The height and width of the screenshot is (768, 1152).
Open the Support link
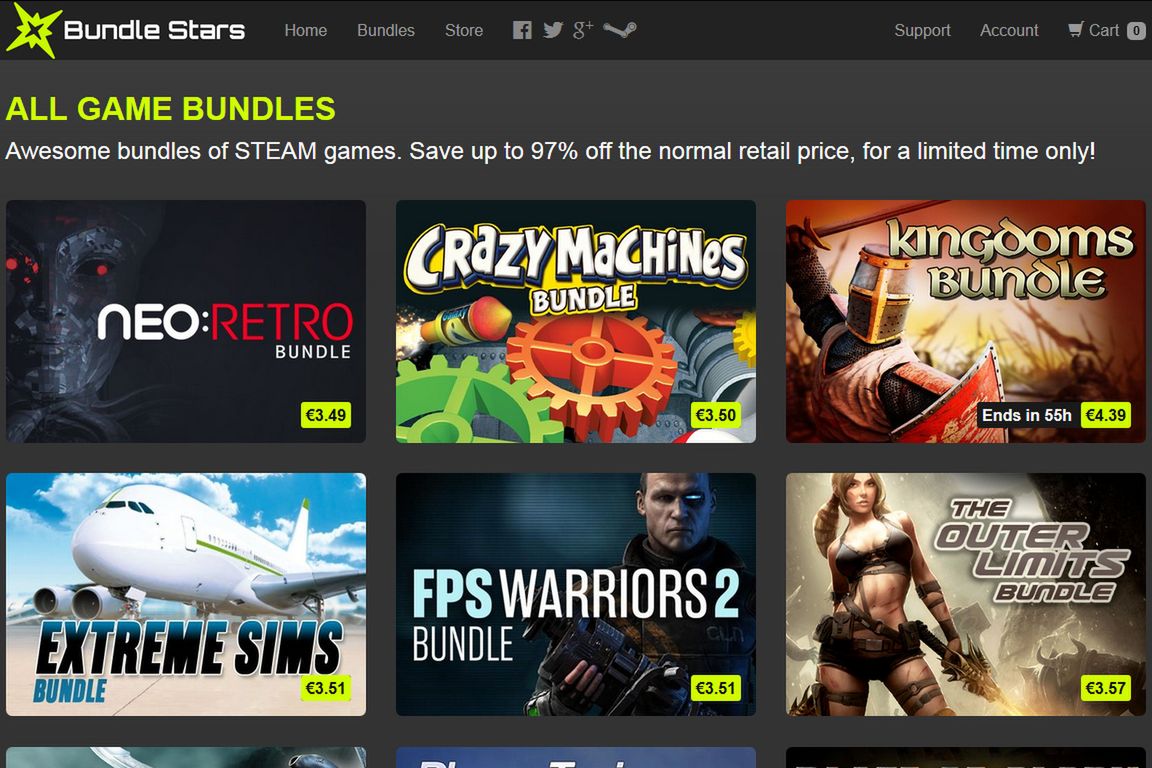tap(922, 30)
